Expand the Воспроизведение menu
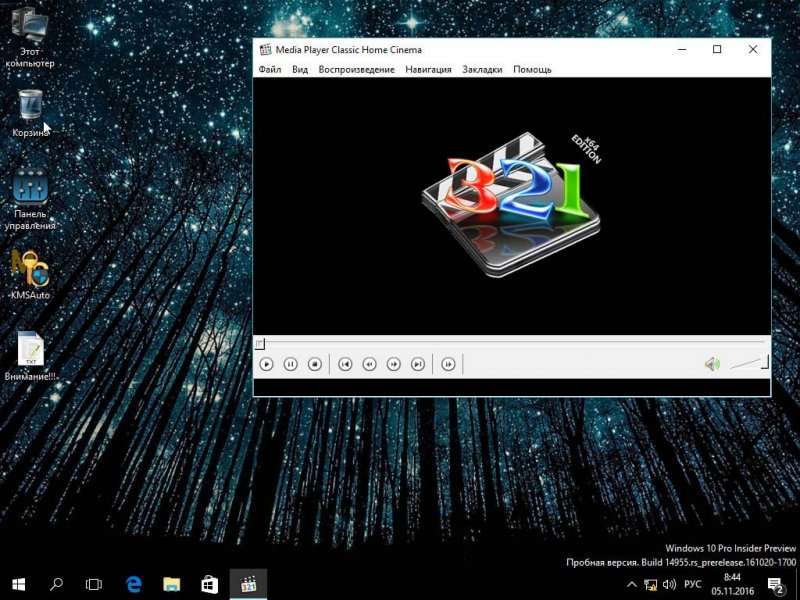800x600 pixels. 356,70
